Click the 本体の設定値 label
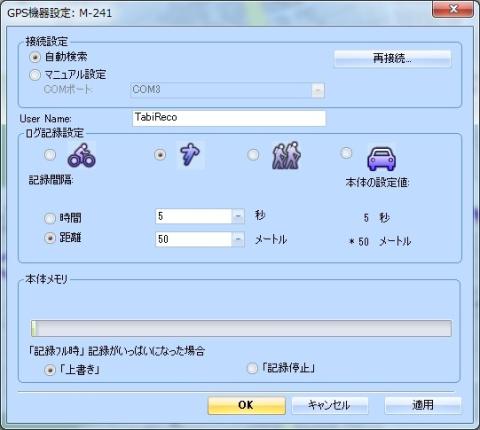480x430 pixels. 377,182
